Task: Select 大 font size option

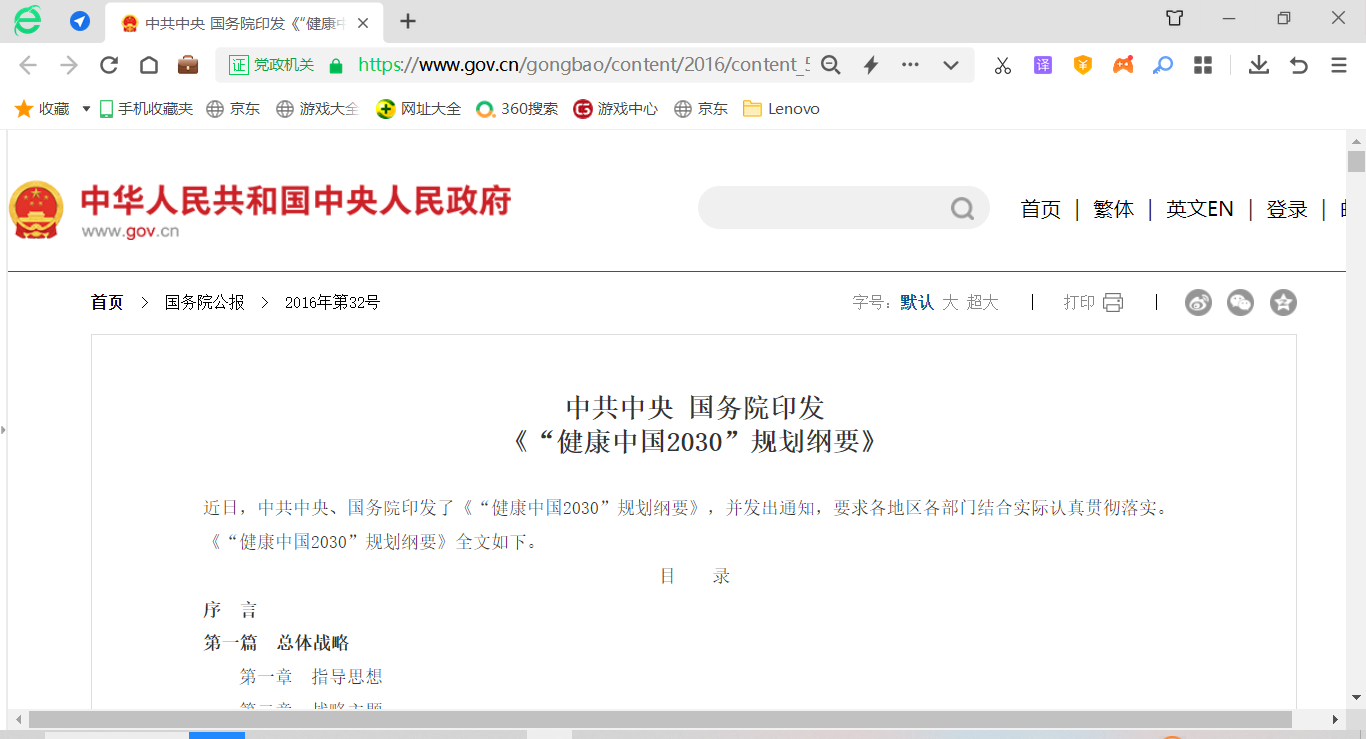Action: coord(950,302)
